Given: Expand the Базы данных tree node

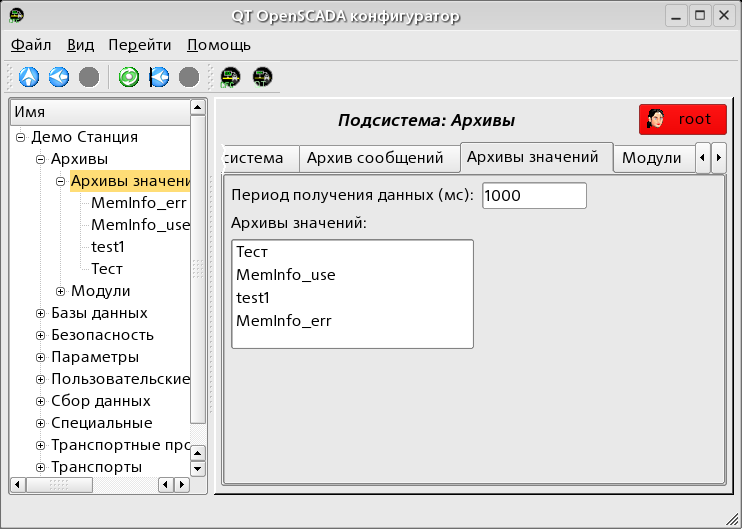Looking at the screenshot, I should coord(41,314).
